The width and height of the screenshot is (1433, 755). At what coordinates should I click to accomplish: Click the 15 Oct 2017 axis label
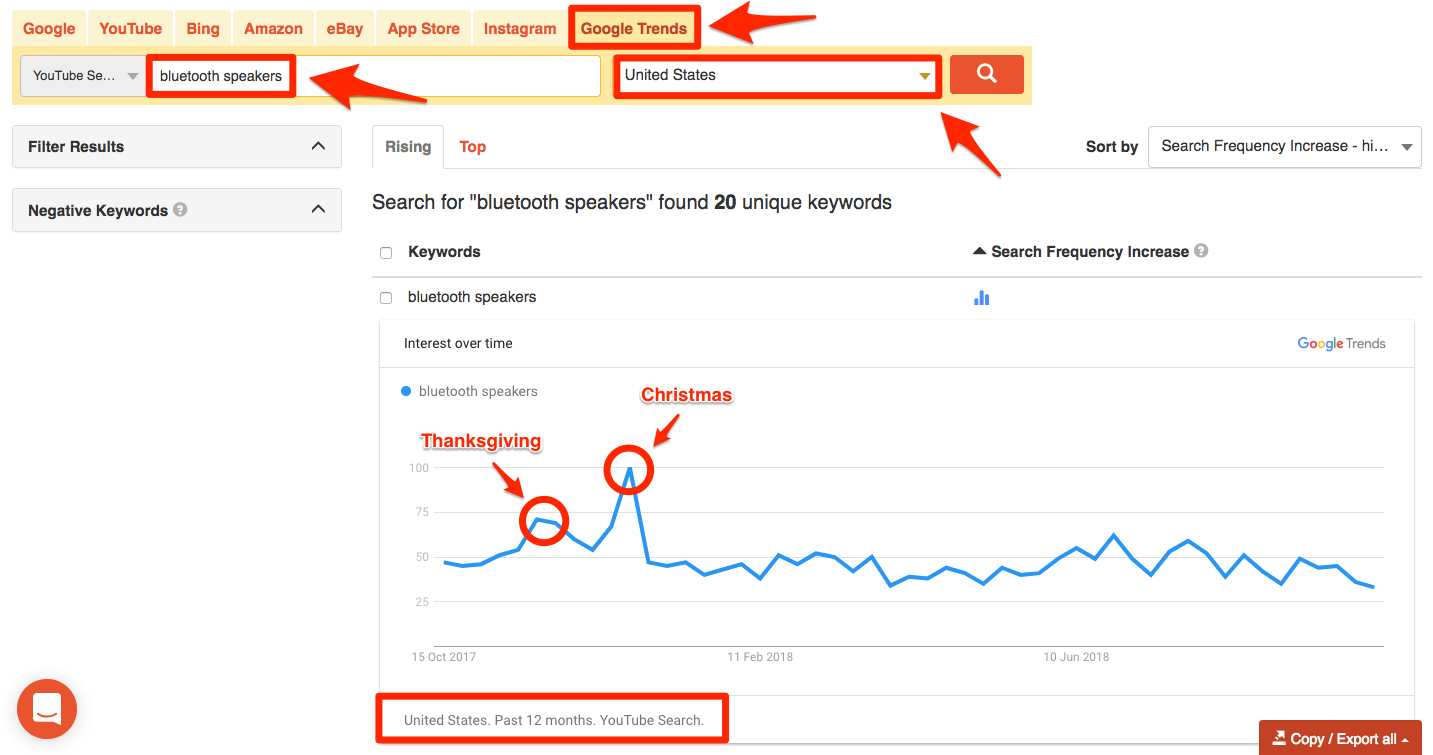[x=443, y=657]
